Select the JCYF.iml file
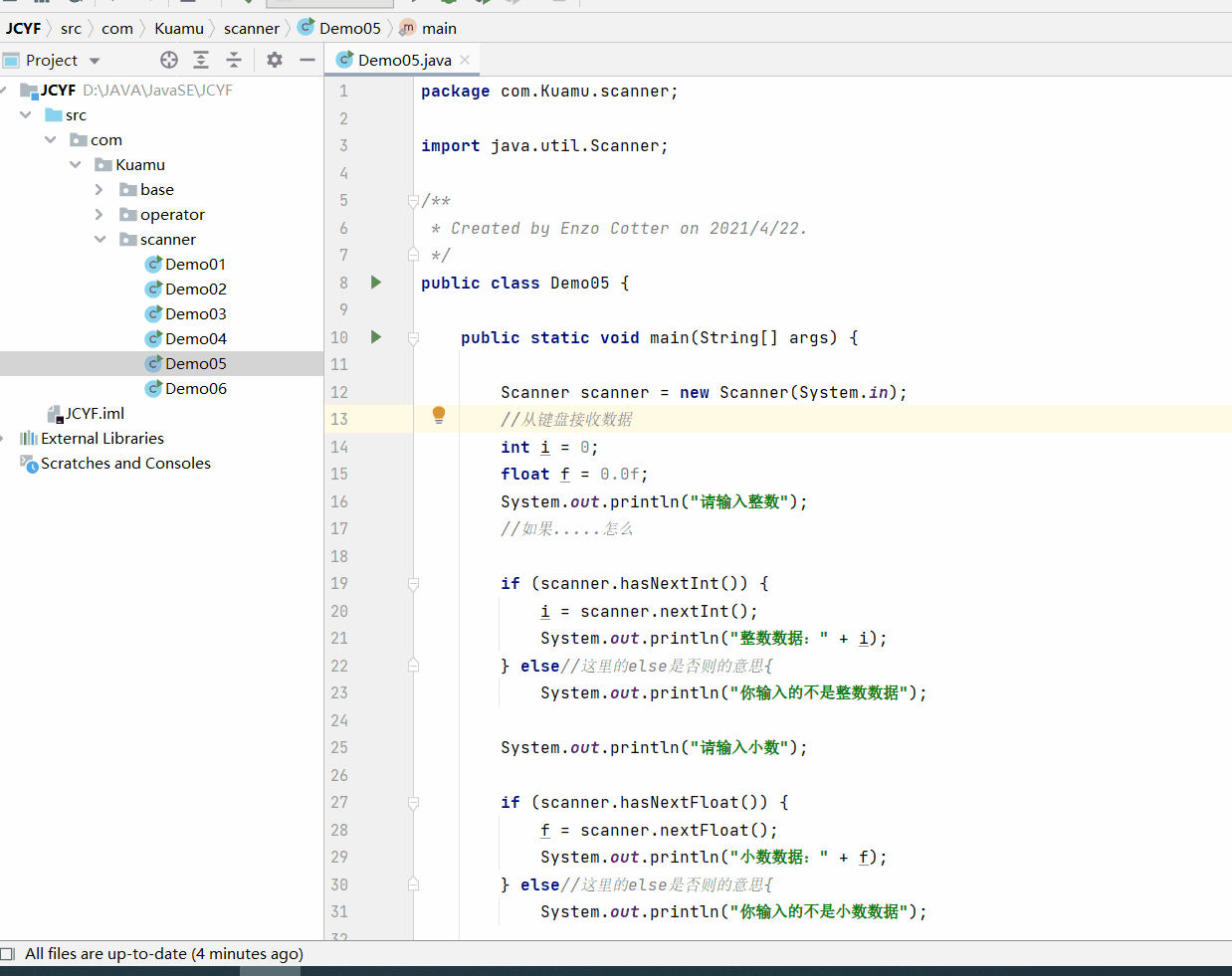 (x=94, y=413)
